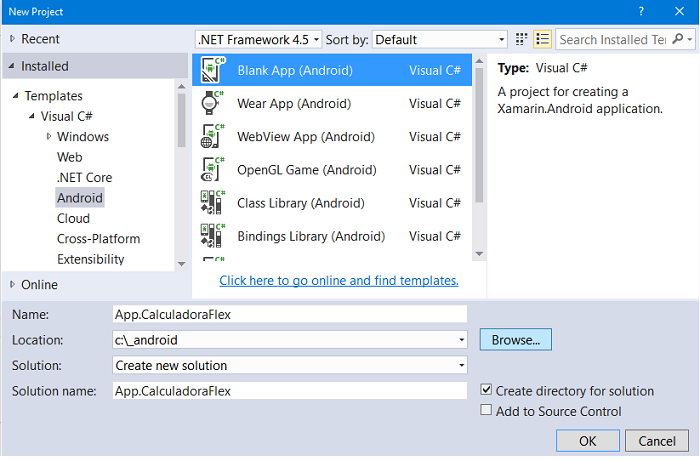Click template list scroll down arrow

(479, 254)
